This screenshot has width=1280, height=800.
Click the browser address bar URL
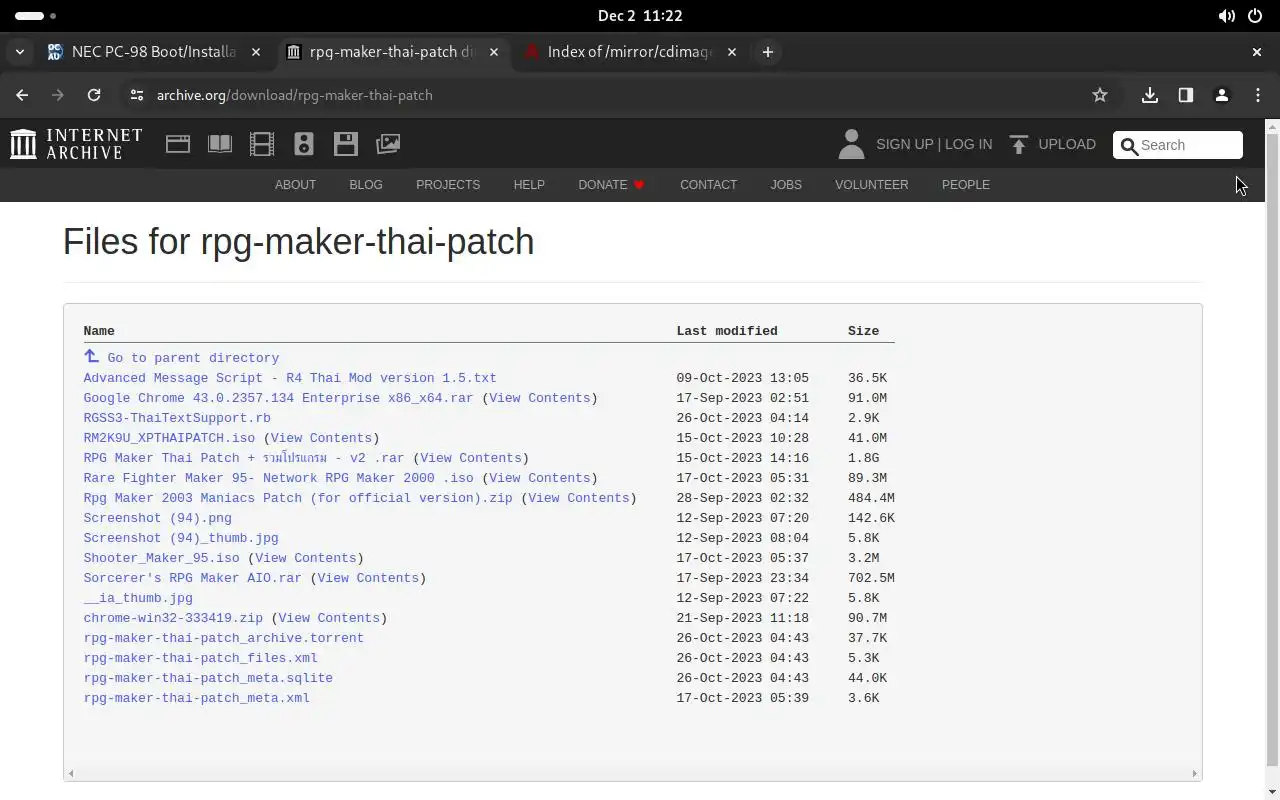[295, 95]
